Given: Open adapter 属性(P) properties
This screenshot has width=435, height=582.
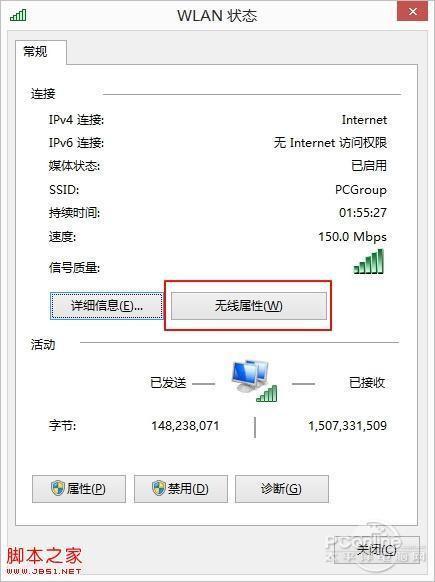Looking at the screenshot, I should point(79,489).
